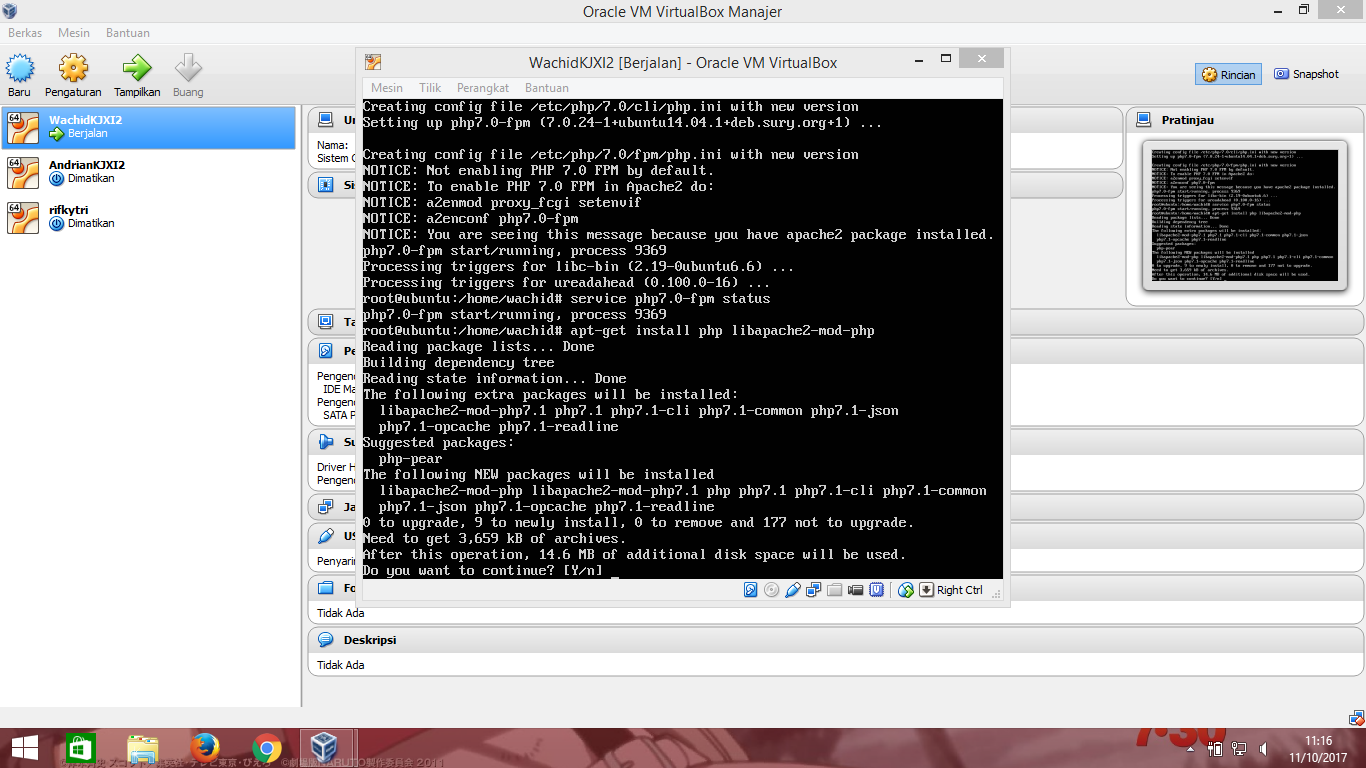Open Perangkat menu in the VM window
Image resolution: width=1366 pixels, height=768 pixels.
pyautogui.click(x=483, y=88)
